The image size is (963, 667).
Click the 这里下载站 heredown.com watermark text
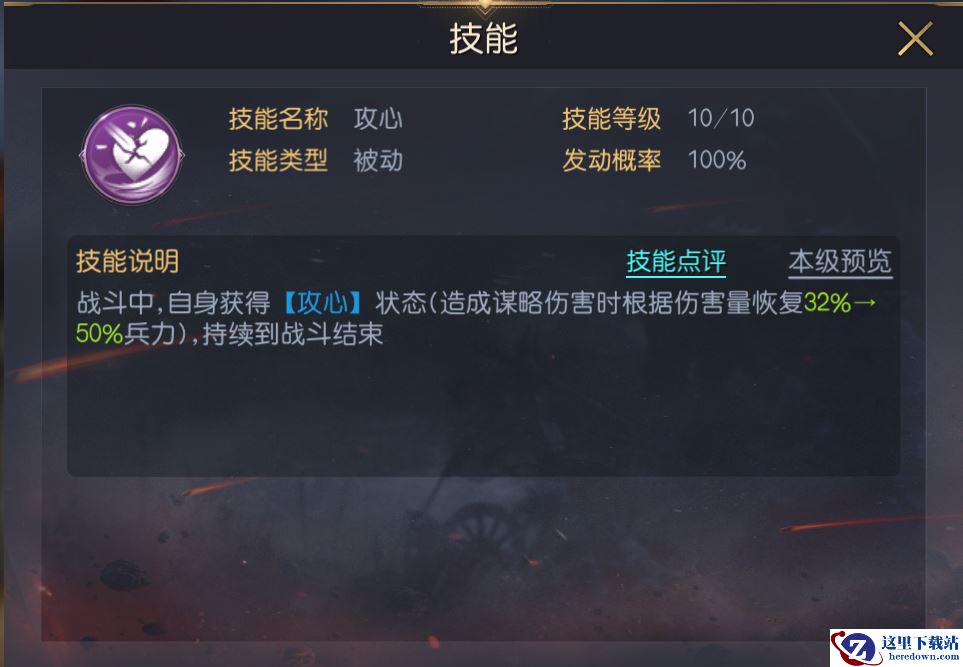pos(919,648)
